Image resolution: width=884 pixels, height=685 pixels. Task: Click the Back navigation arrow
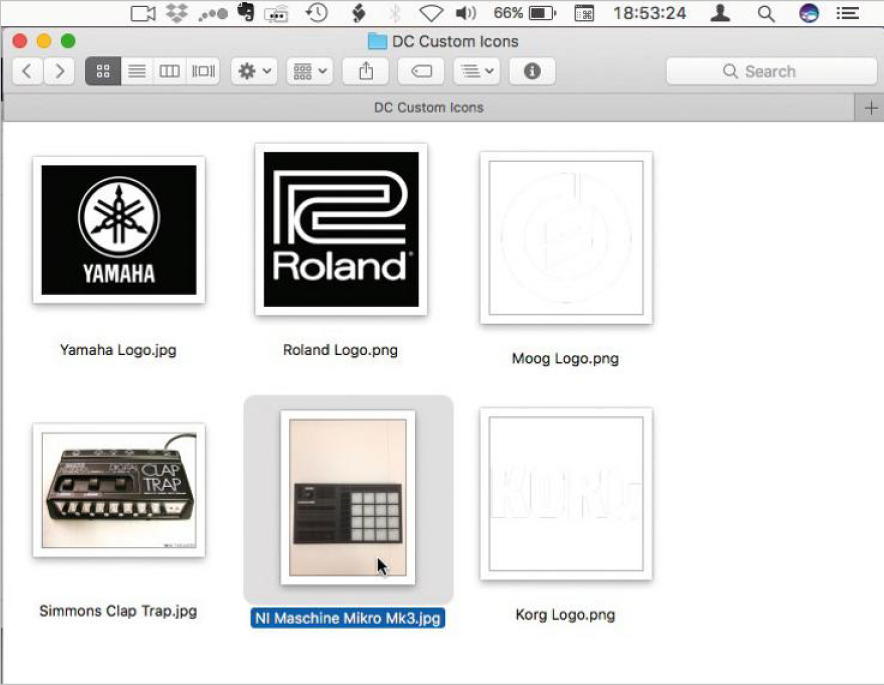click(27, 71)
